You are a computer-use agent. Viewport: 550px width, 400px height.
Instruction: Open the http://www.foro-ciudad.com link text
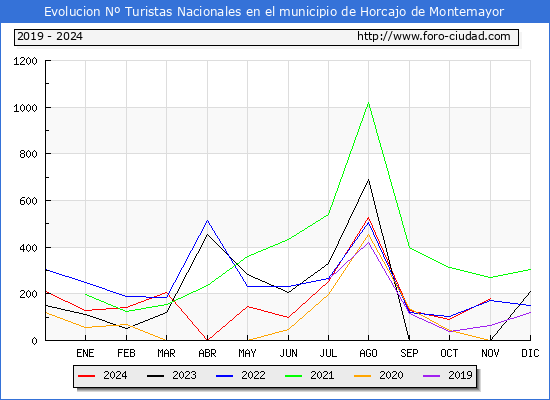(434, 36)
